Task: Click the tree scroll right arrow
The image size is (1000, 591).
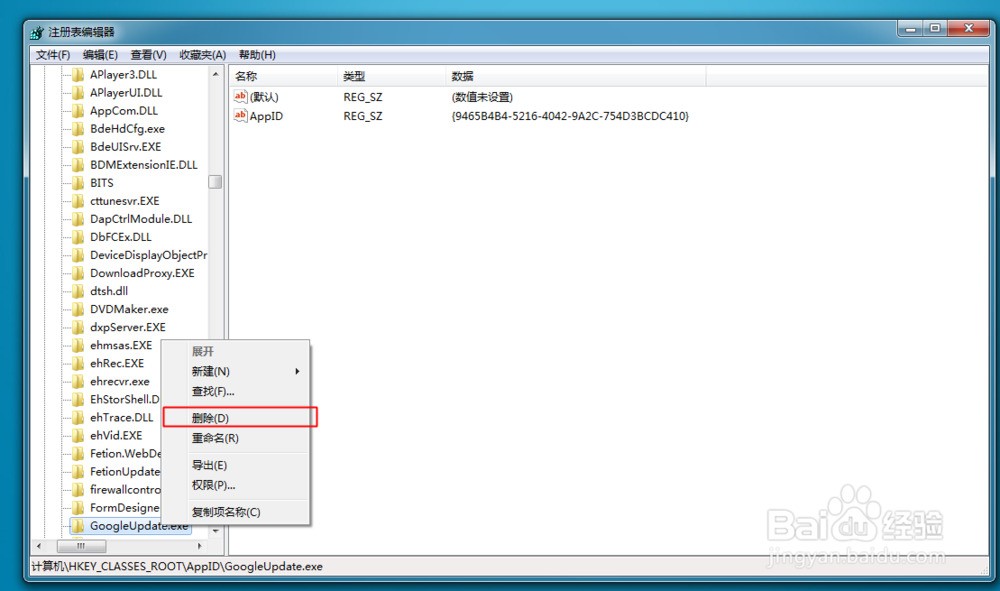Action: tap(200, 546)
